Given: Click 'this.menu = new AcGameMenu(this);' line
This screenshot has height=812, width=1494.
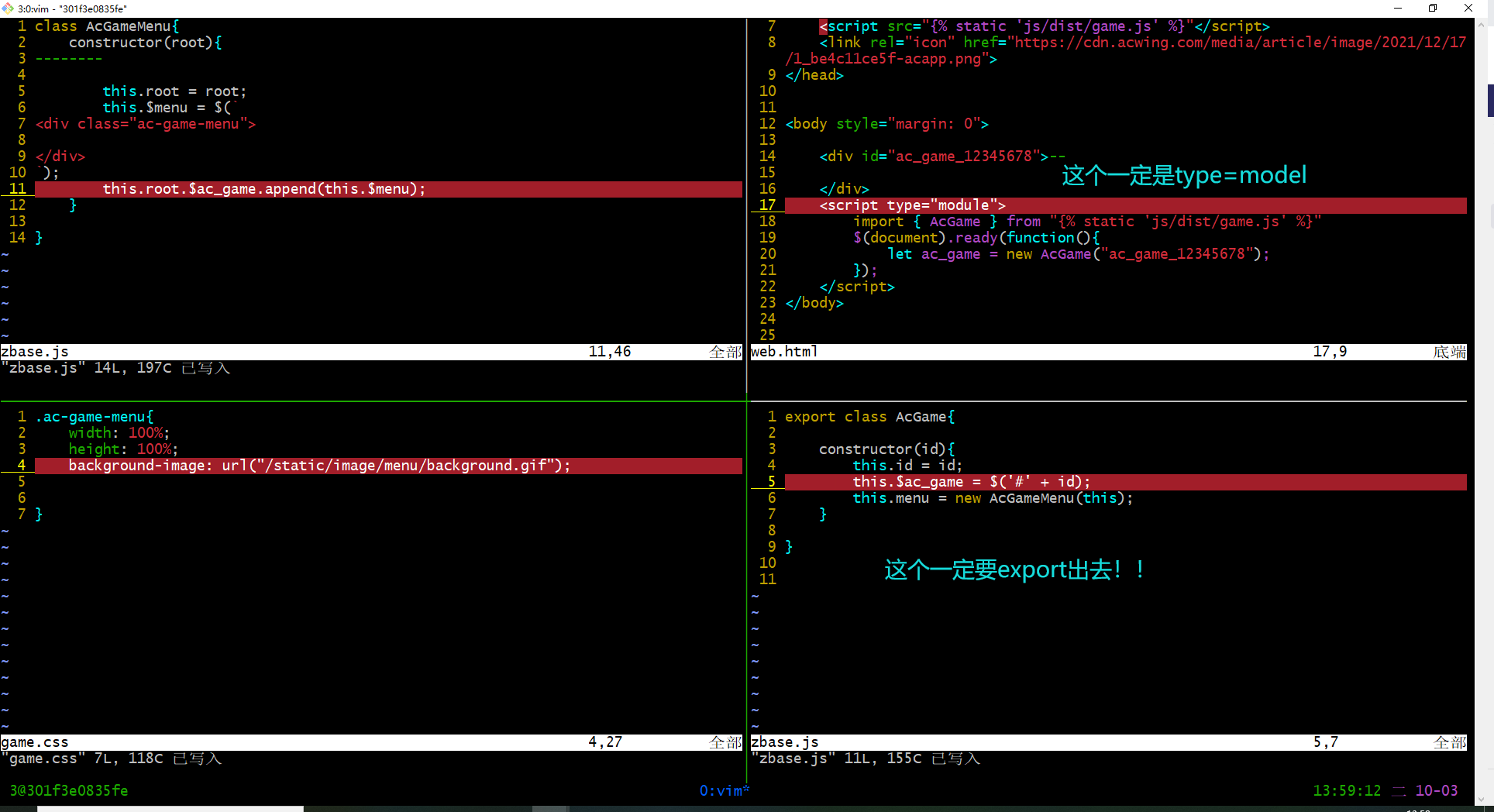Looking at the screenshot, I should (993, 498).
